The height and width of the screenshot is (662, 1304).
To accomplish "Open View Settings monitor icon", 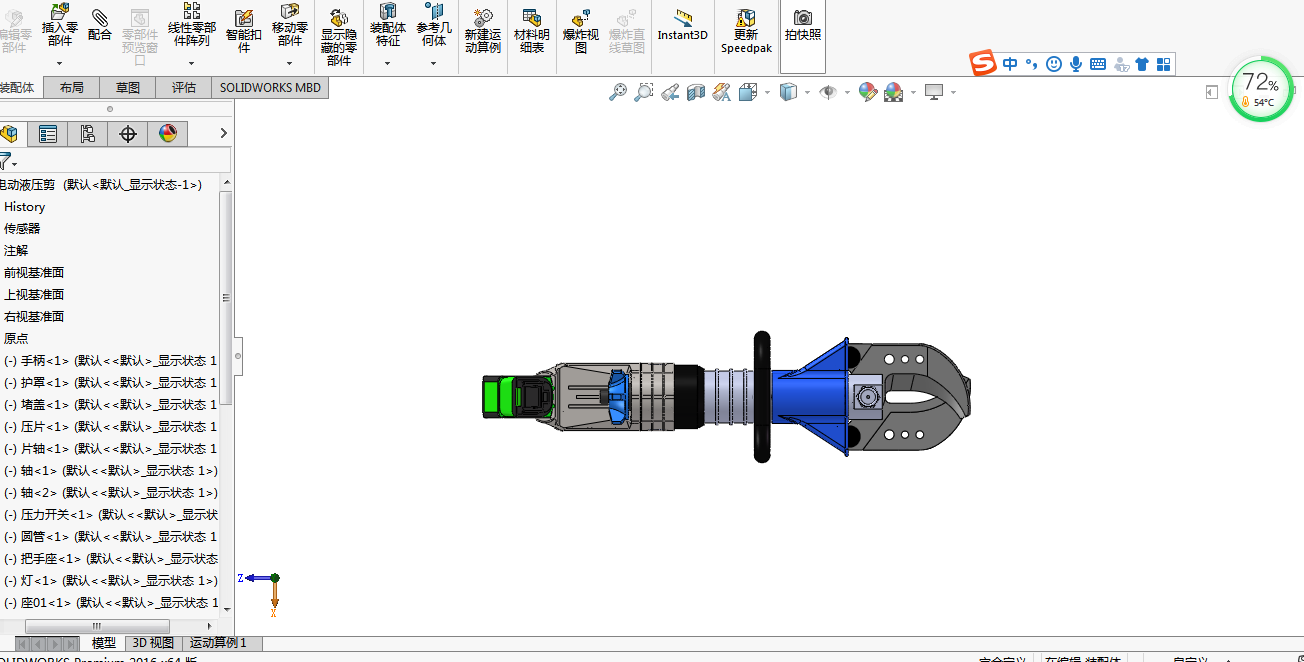I will click(x=934, y=92).
